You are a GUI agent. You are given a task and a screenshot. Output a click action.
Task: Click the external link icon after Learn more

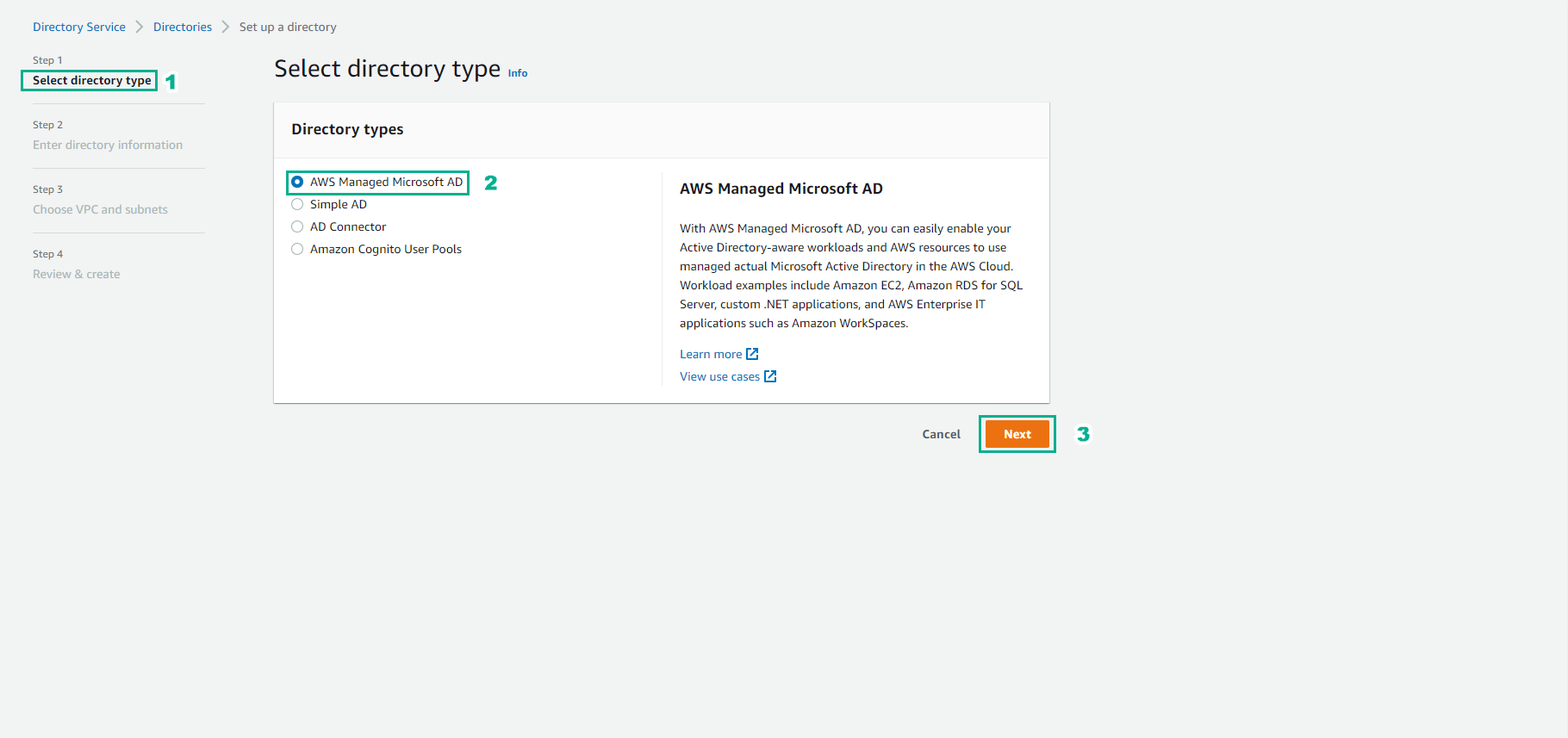(x=752, y=354)
